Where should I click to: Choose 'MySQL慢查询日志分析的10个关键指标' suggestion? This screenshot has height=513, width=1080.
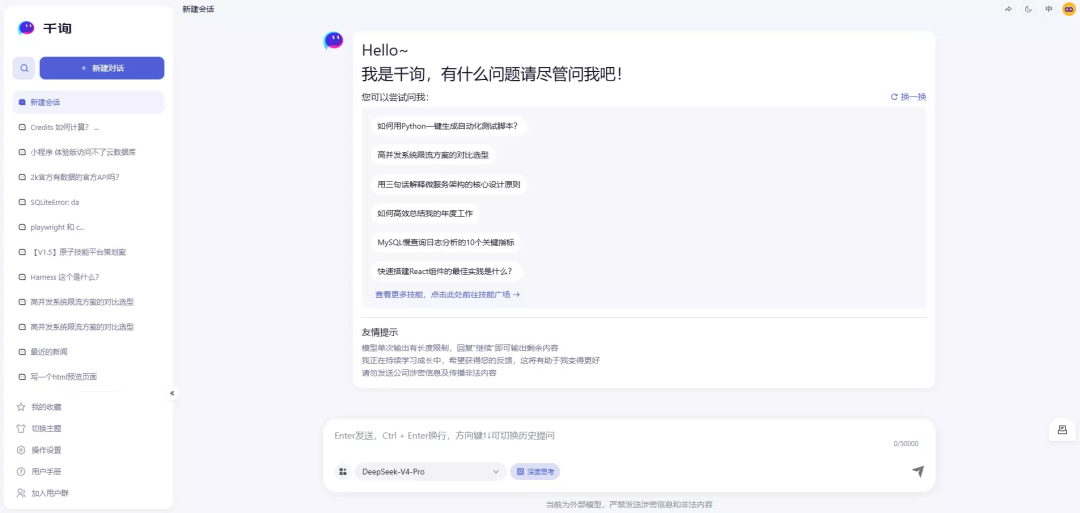click(x=446, y=242)
